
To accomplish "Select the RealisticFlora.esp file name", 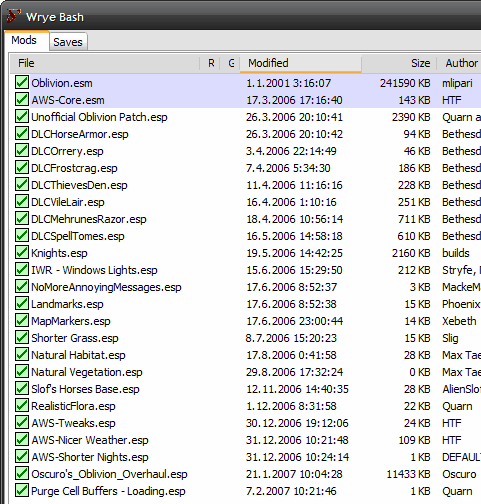I will (73, 406).
